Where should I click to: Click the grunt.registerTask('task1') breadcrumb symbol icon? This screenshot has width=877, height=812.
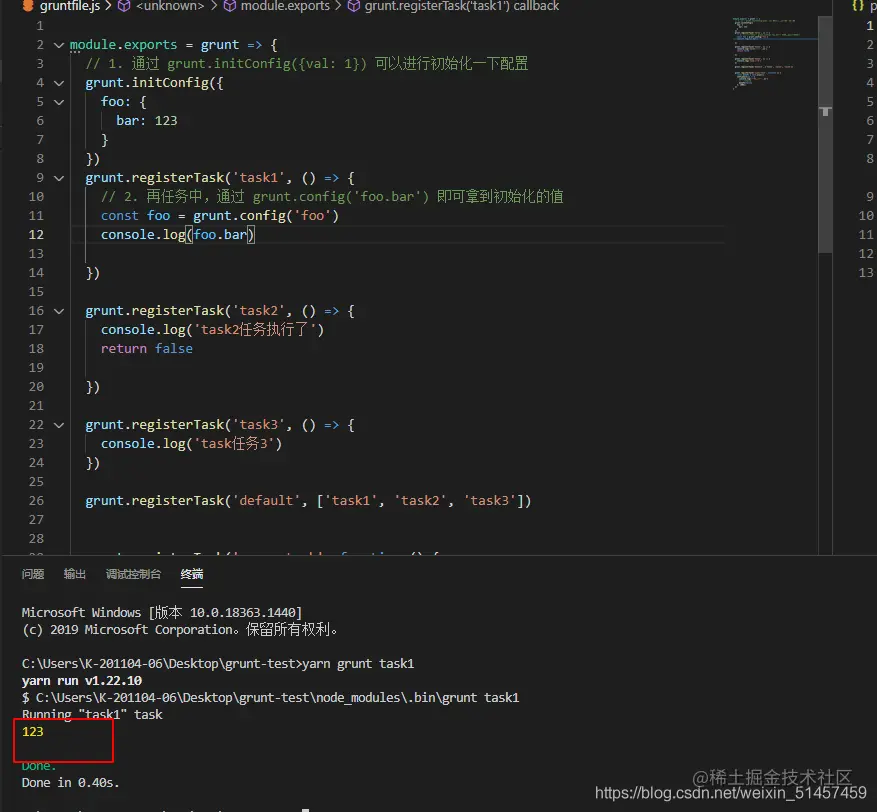coord(353,6)
